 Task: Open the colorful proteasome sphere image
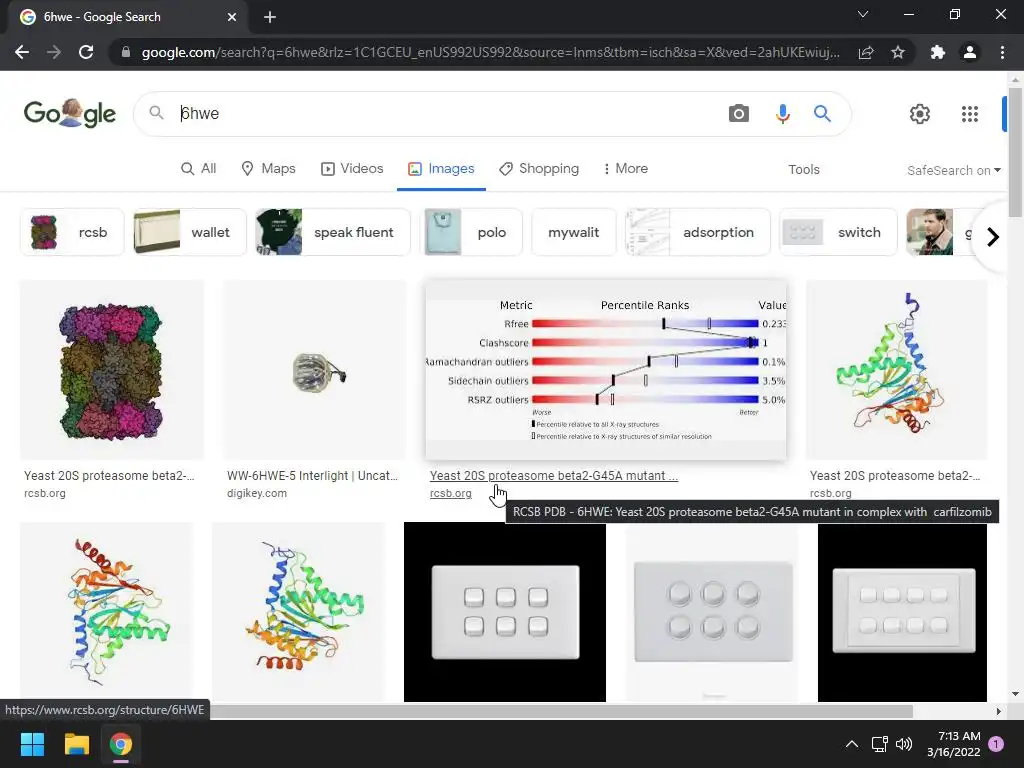tap(112, 370)
